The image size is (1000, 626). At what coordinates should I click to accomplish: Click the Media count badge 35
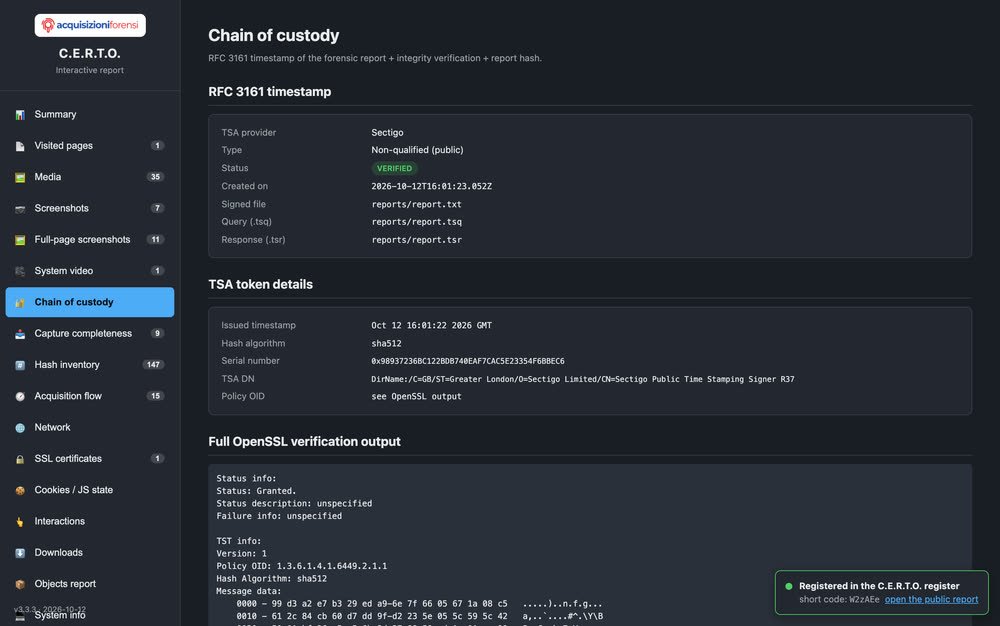tap(155, 177)
